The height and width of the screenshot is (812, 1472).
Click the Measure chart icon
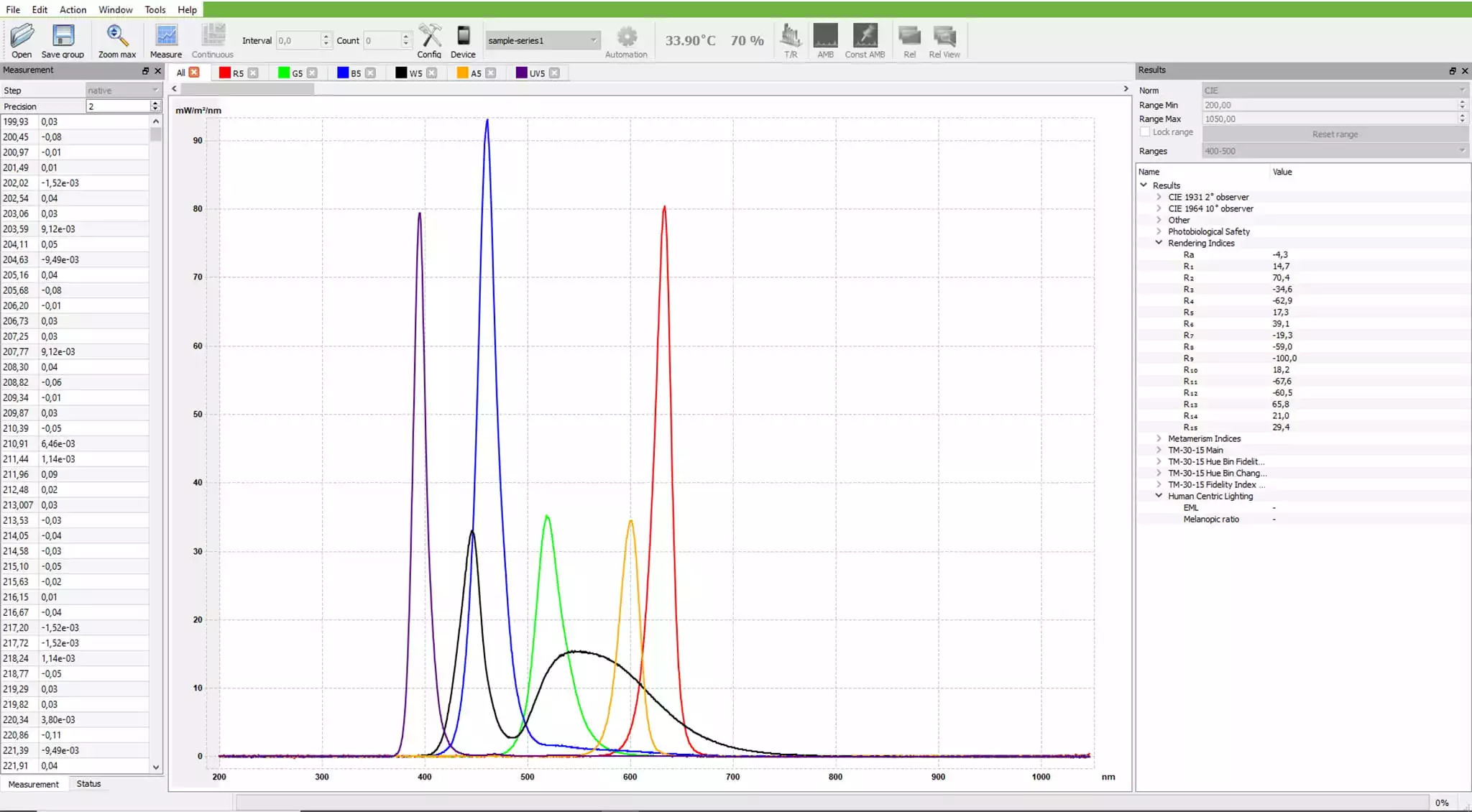[166, 36]
